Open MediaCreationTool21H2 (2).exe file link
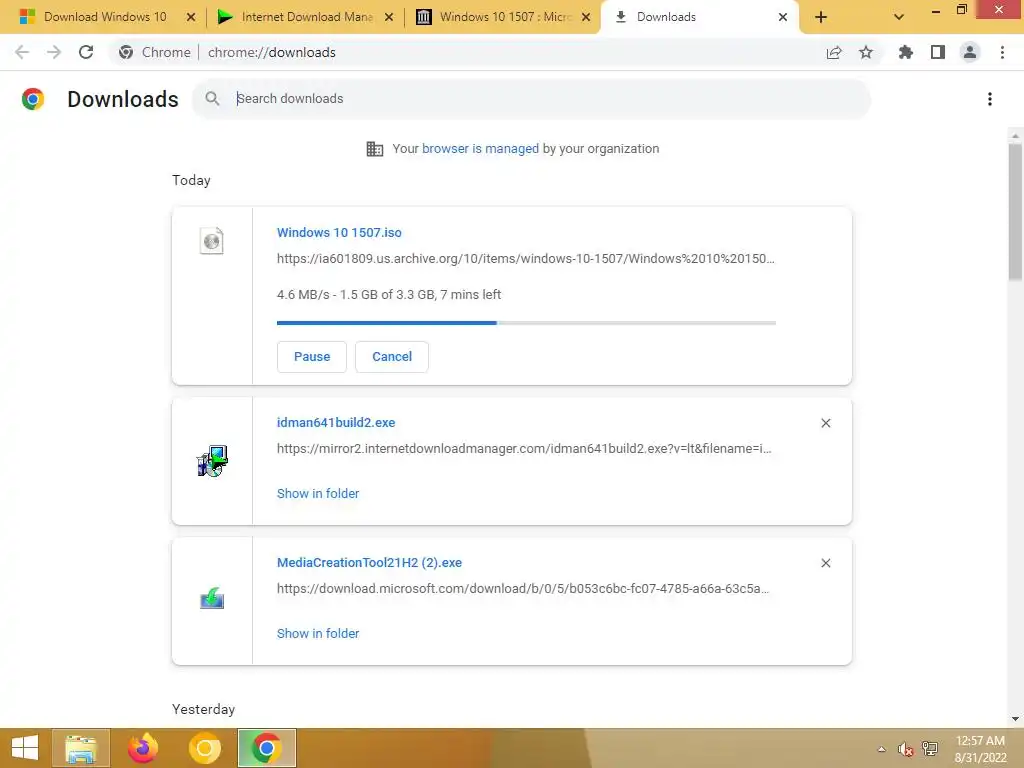 pyautogui.click(x=369, y=562)
